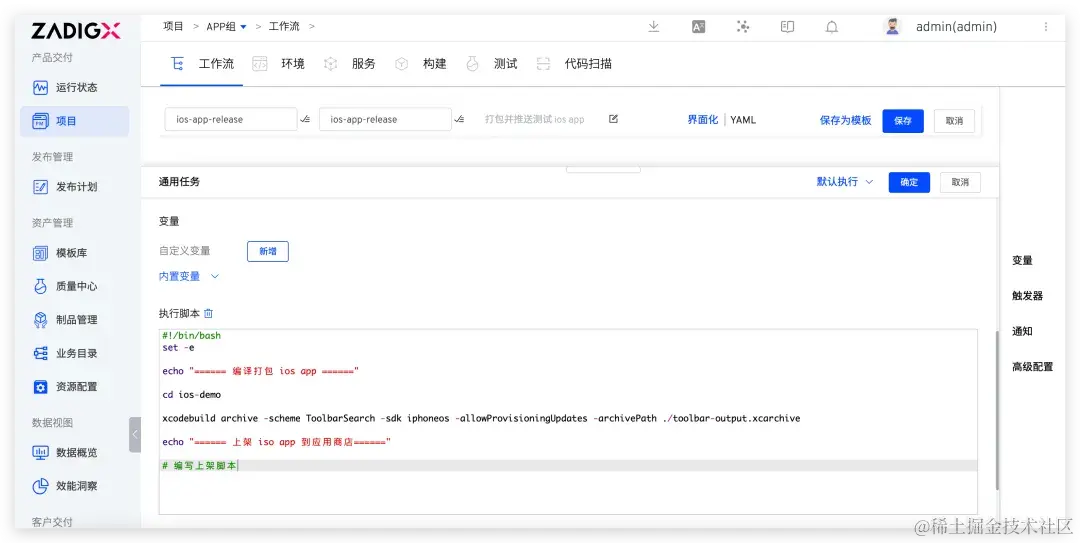
Task: Click 保存为模板 link
Action: coord(845,120)
